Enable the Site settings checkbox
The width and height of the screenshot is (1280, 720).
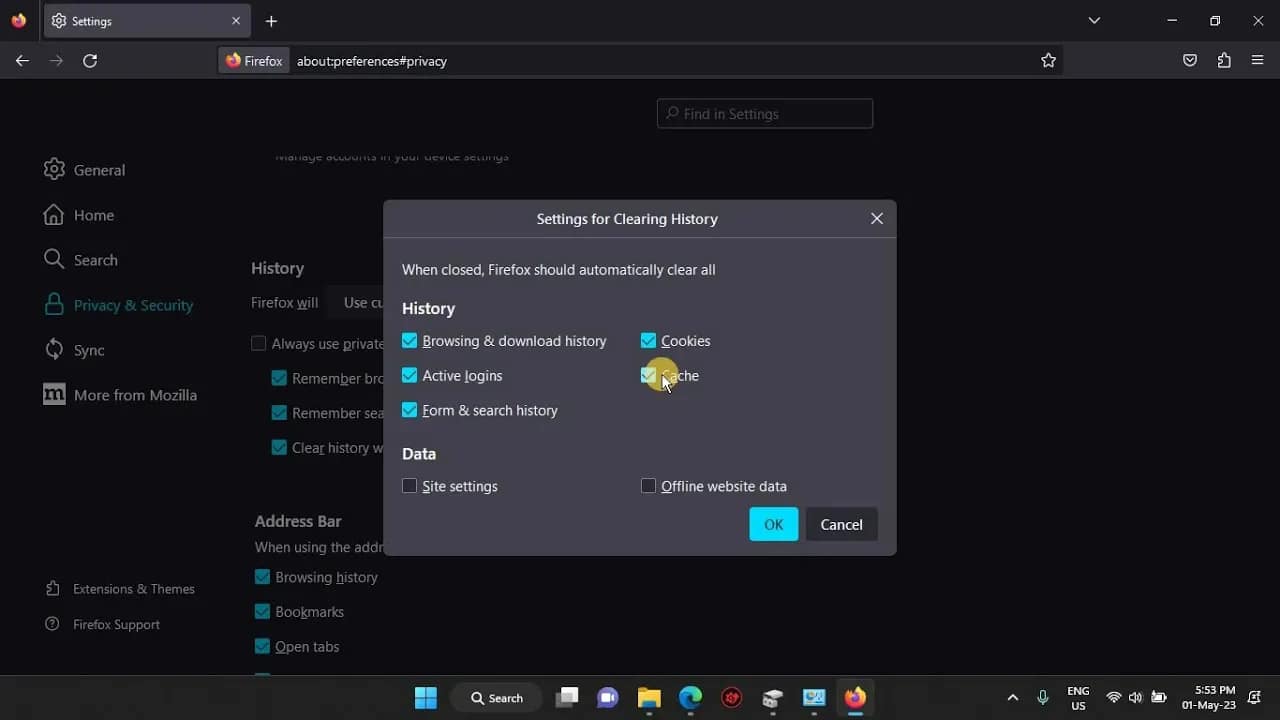point(409,486)
